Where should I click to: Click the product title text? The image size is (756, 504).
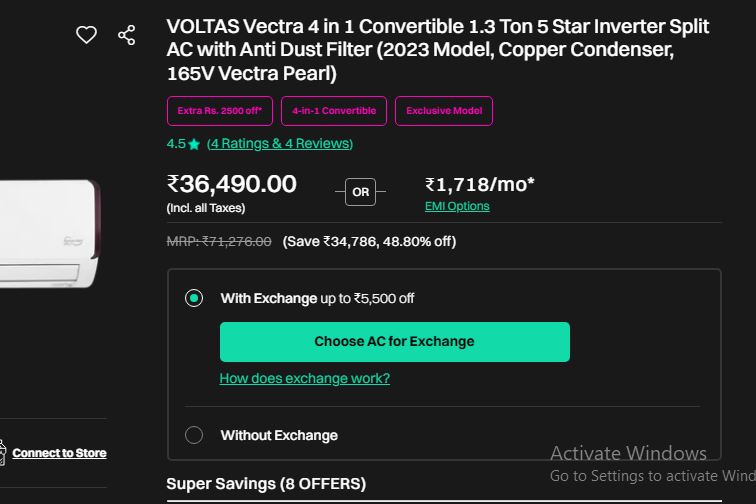438,50
